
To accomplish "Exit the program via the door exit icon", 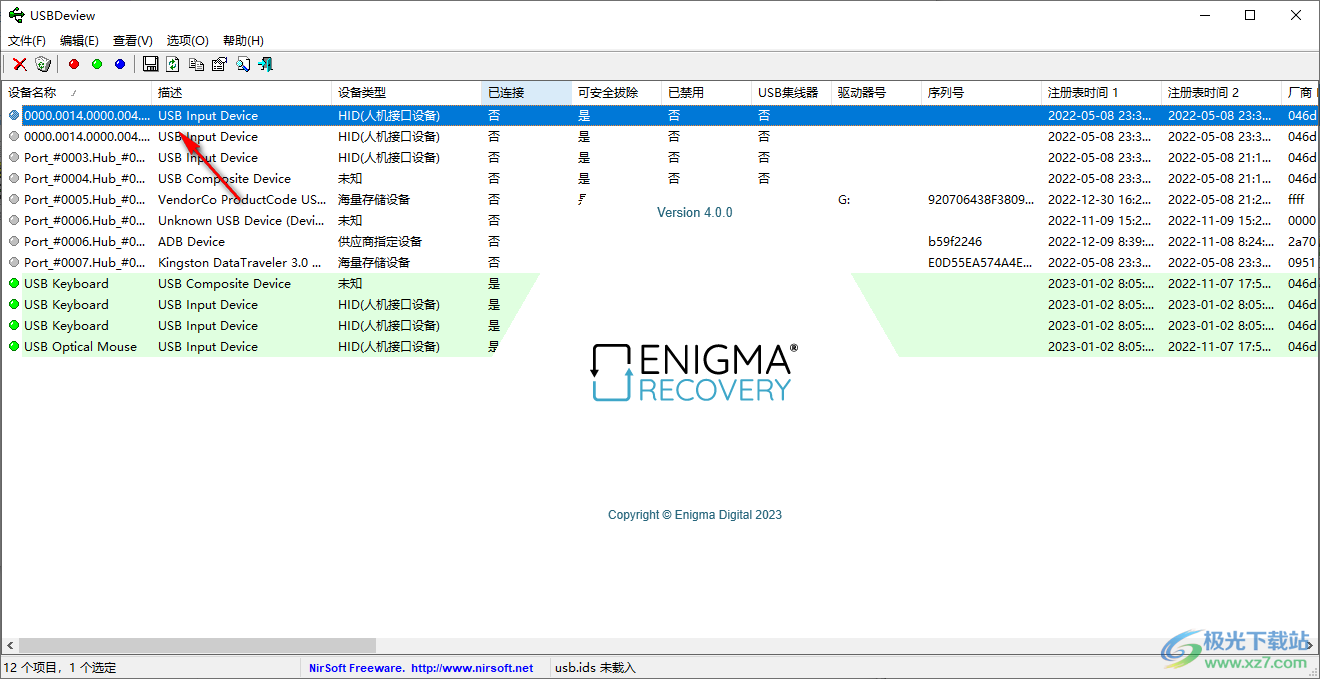I will 267,64.
